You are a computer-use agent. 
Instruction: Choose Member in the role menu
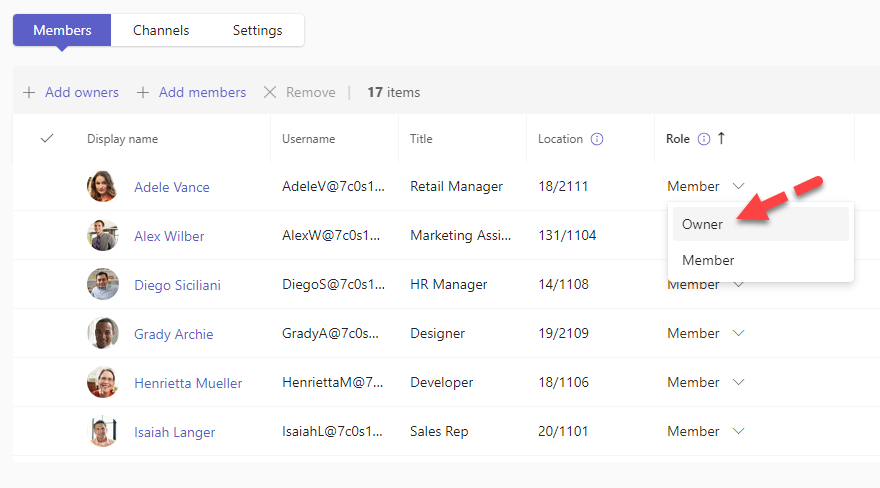(x=760, y=260)
